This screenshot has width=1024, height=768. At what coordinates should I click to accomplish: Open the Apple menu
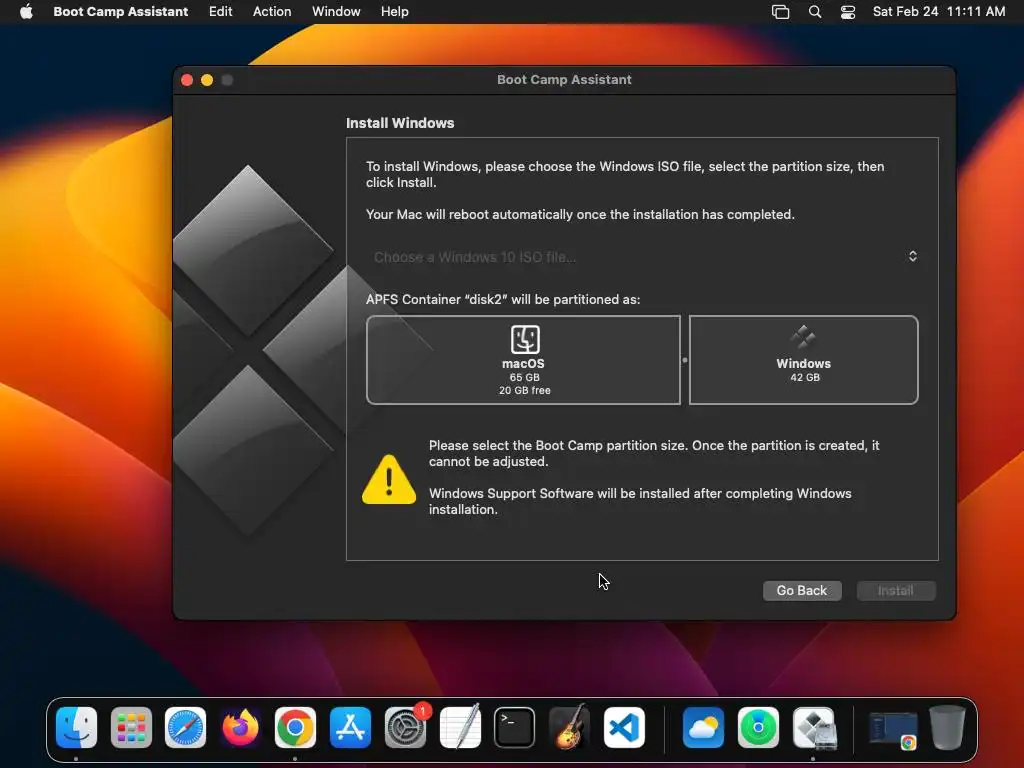point(26,12)
